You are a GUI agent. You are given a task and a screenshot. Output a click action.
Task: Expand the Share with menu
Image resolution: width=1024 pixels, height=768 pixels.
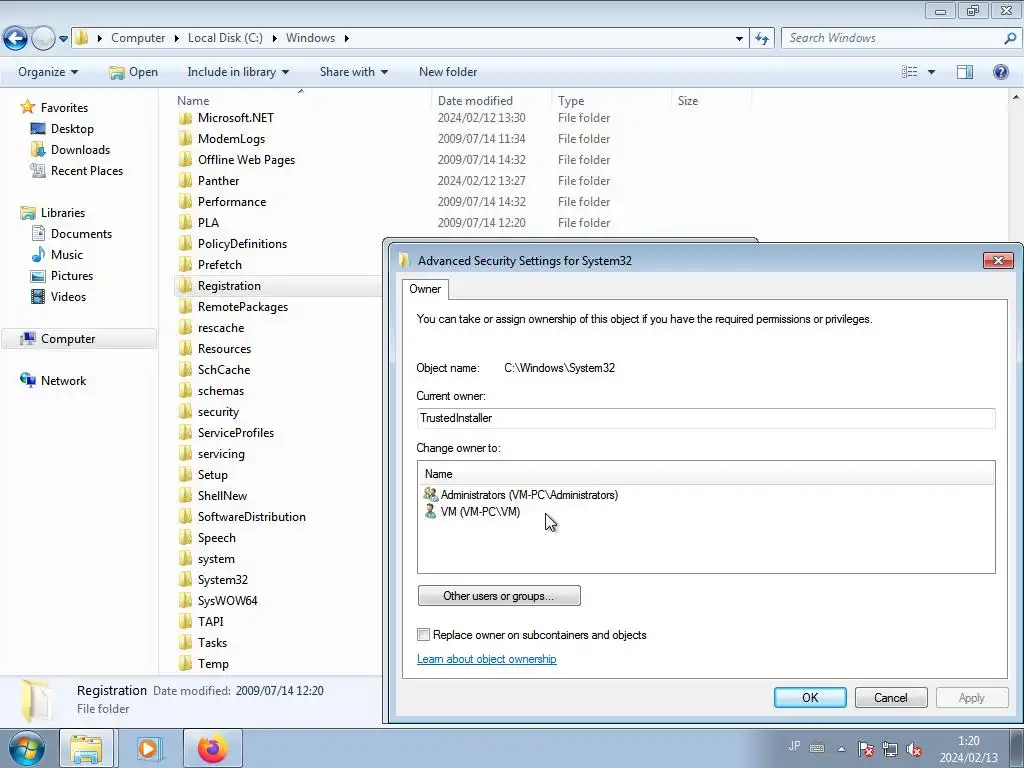pos(354,72)
